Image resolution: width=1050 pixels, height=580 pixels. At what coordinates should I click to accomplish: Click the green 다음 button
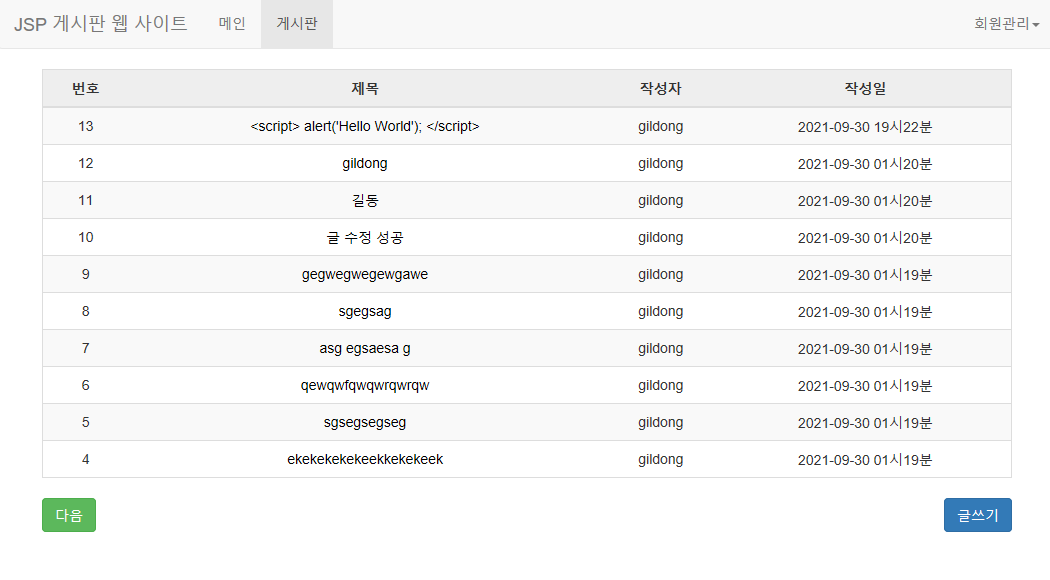click(x=69, y=515)
